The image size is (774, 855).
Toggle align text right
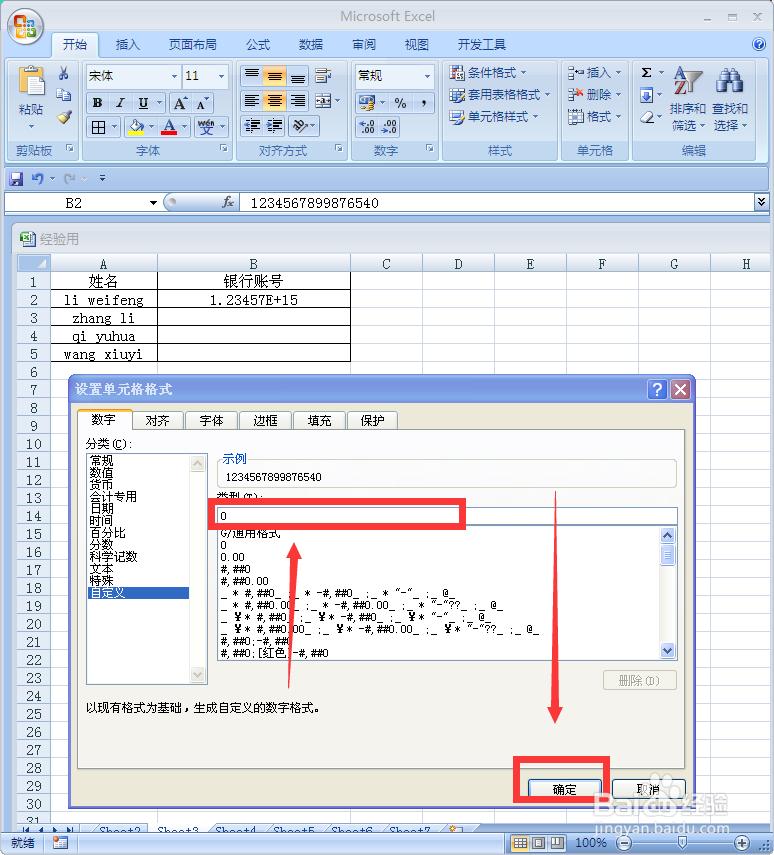tap(297, 101)
